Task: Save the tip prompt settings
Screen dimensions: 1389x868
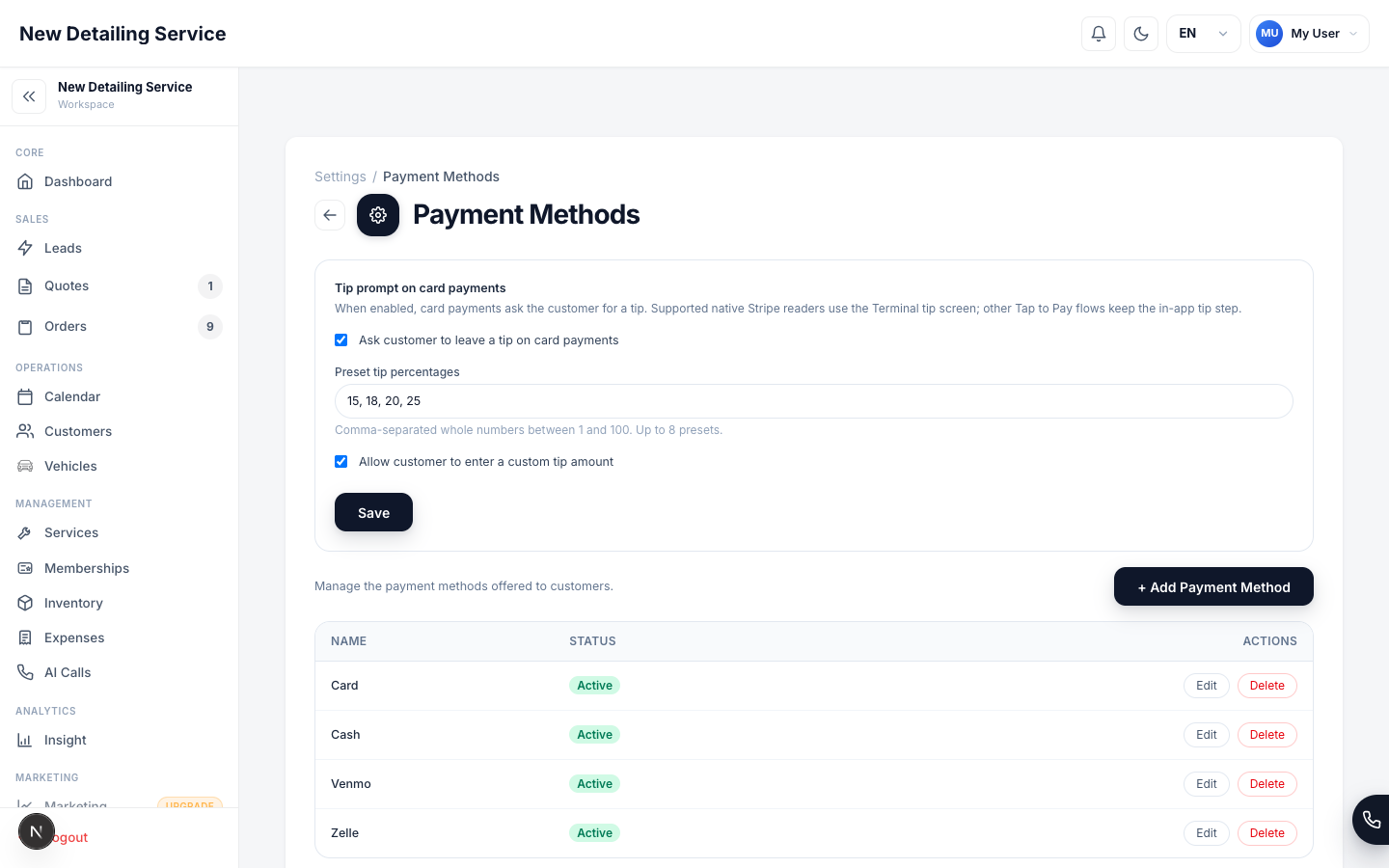Action: (x=373, y=512)
